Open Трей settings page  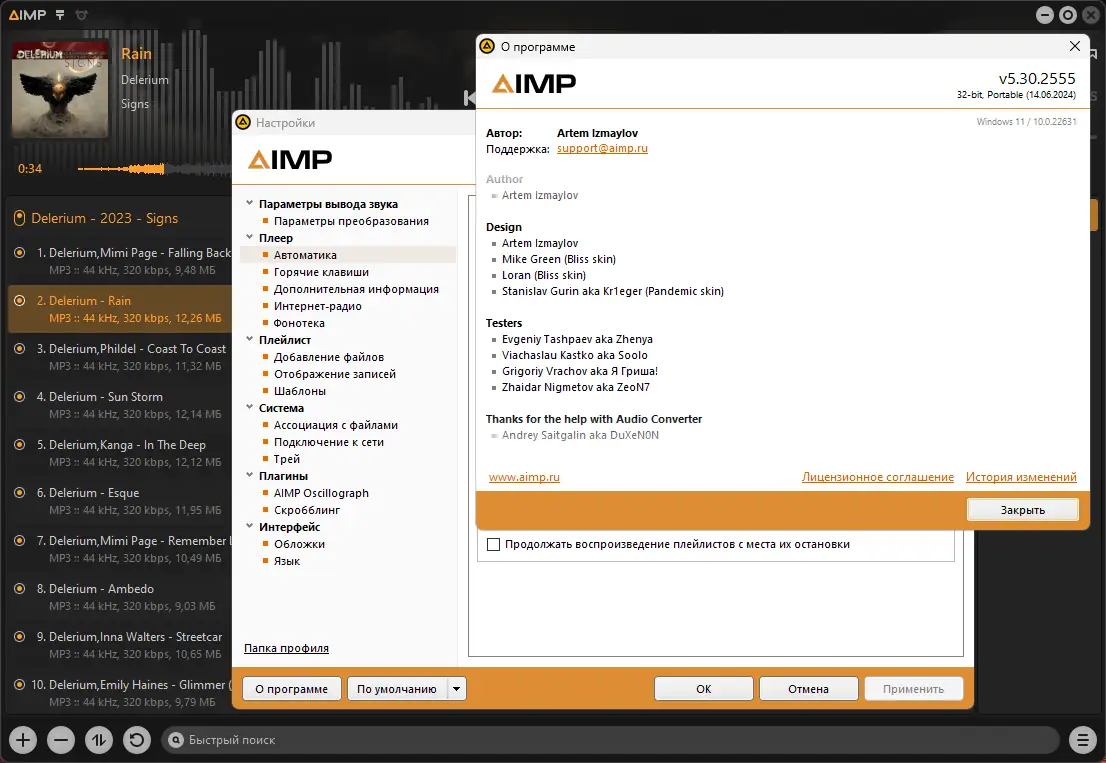point(286,459)
